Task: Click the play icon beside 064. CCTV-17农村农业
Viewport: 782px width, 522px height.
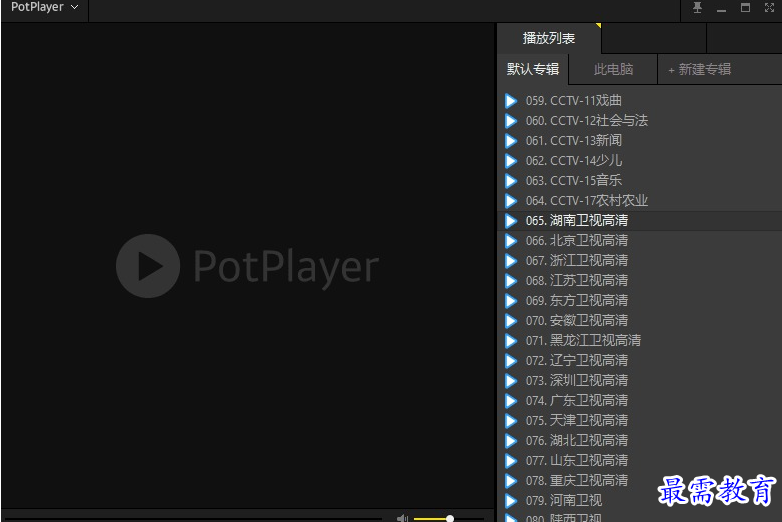Action: pos(511,200)
